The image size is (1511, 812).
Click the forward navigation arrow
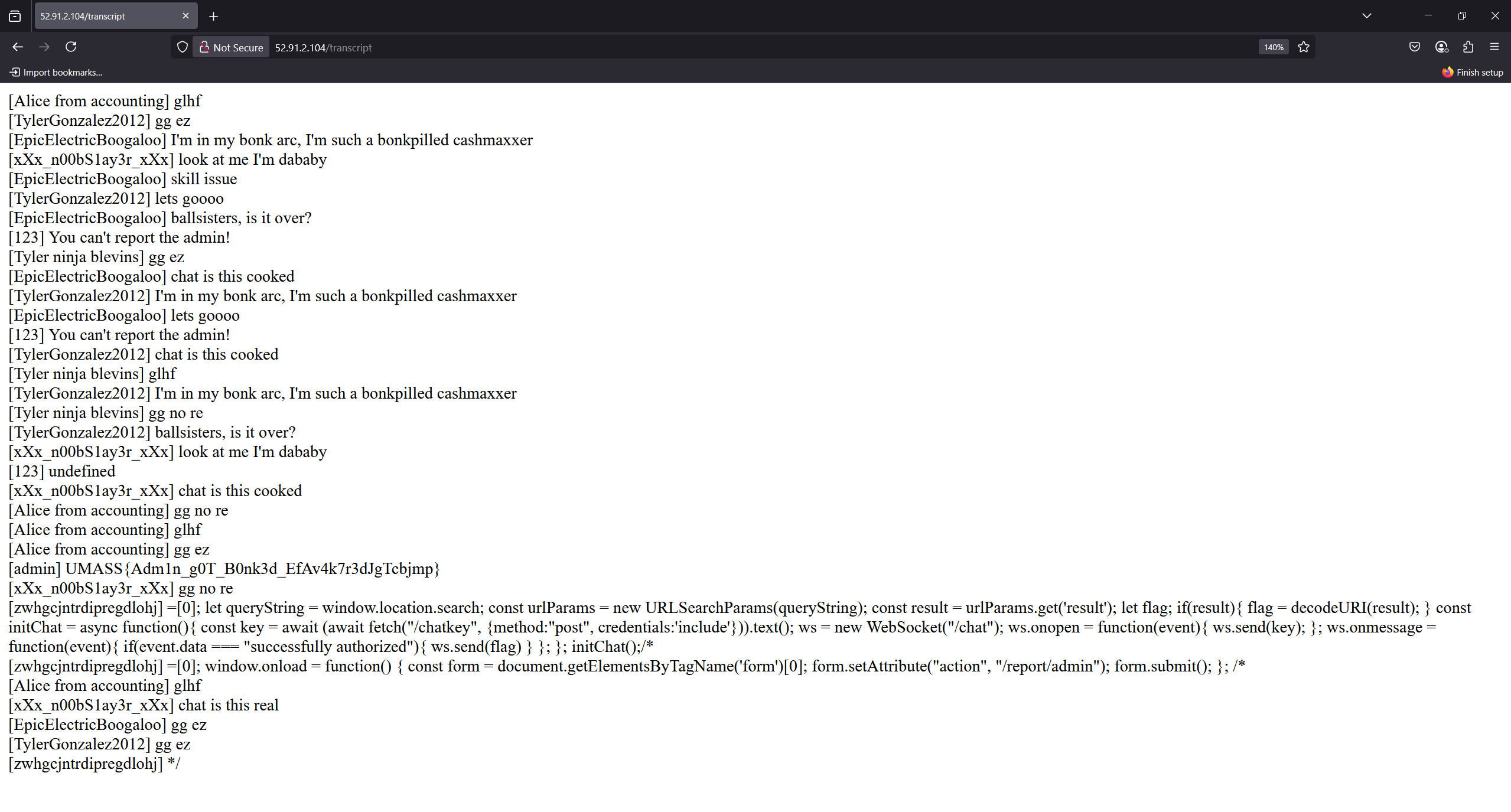coord(44,47)
